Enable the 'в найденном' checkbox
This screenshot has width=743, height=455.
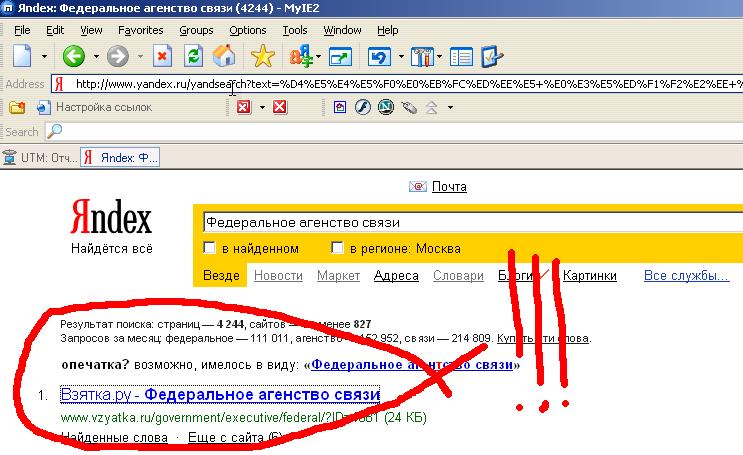(x=209, y=248)
